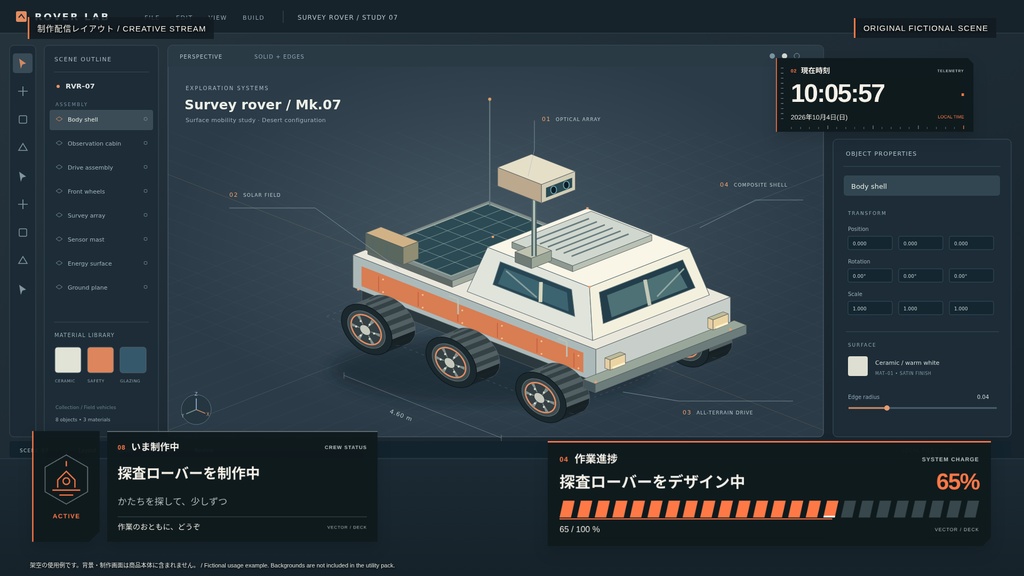Click the icon beside Survey array
Viewport: 1024px width, 576px height.
(x=59, y=215)
